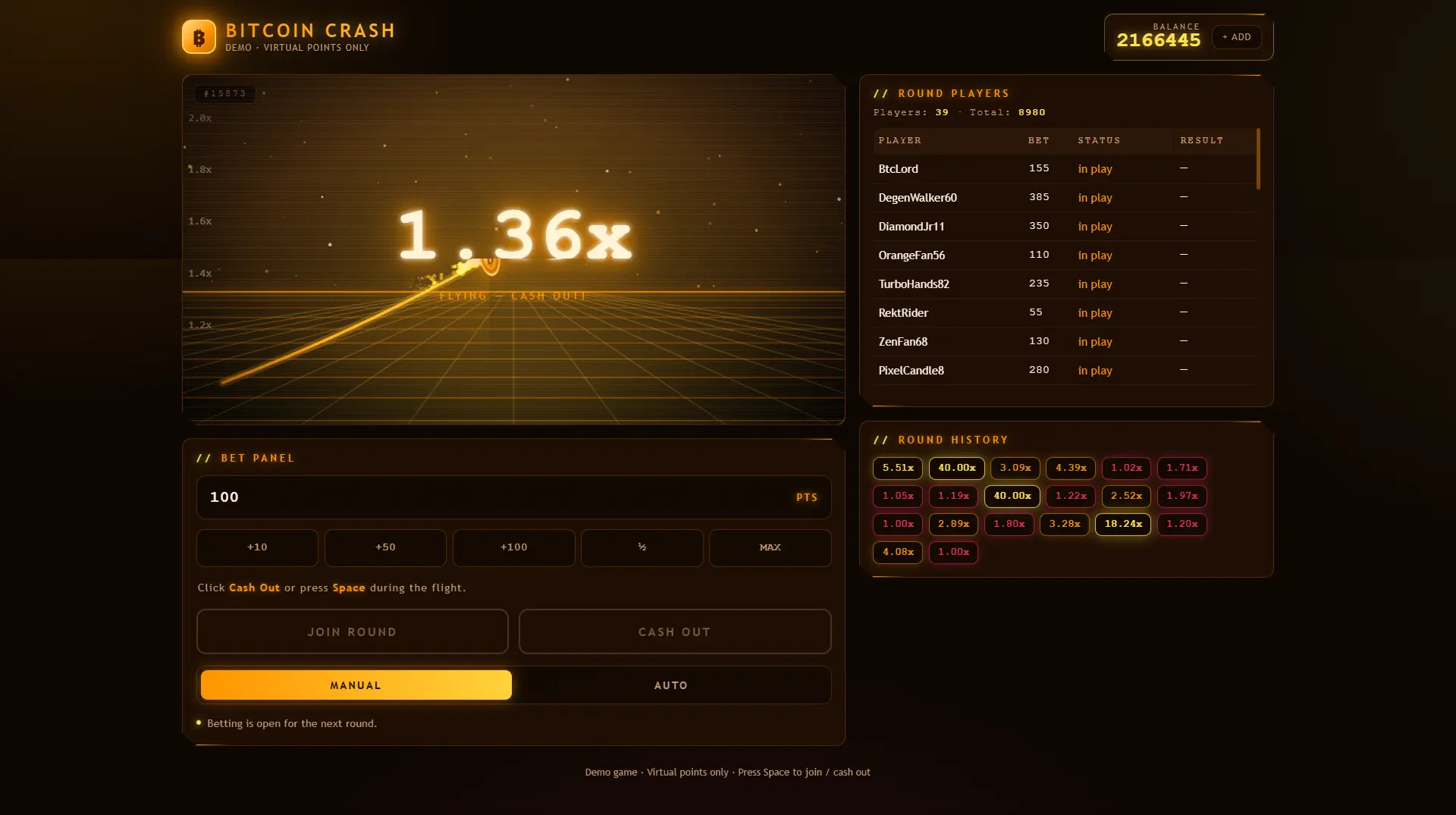Switch to AUTO mode
Screen dimensions: 1456x815
(x=670, y=685)
